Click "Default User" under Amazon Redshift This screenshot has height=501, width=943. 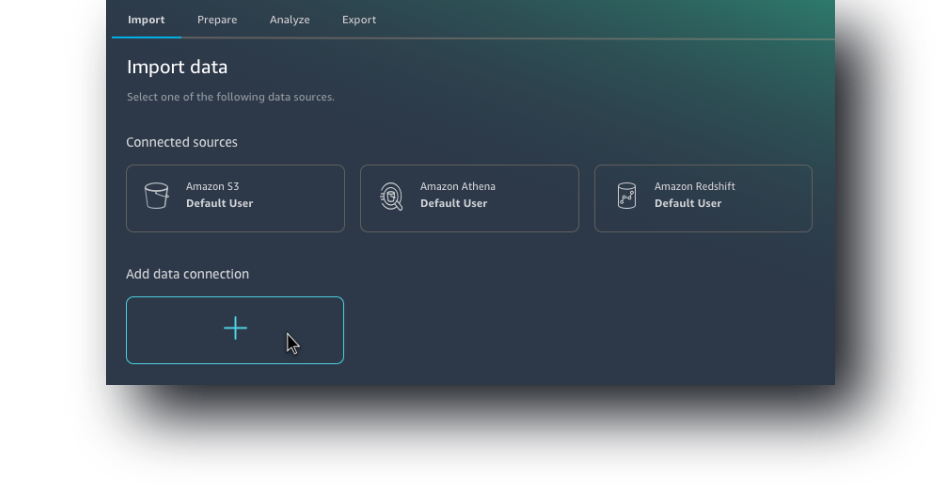(688, 203)
